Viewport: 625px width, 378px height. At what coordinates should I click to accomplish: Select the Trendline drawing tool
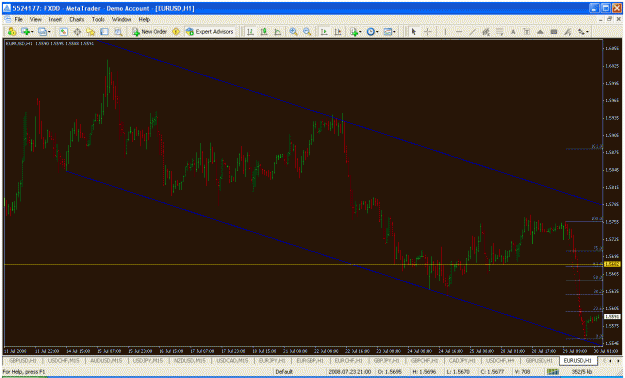tap(472, 32)
